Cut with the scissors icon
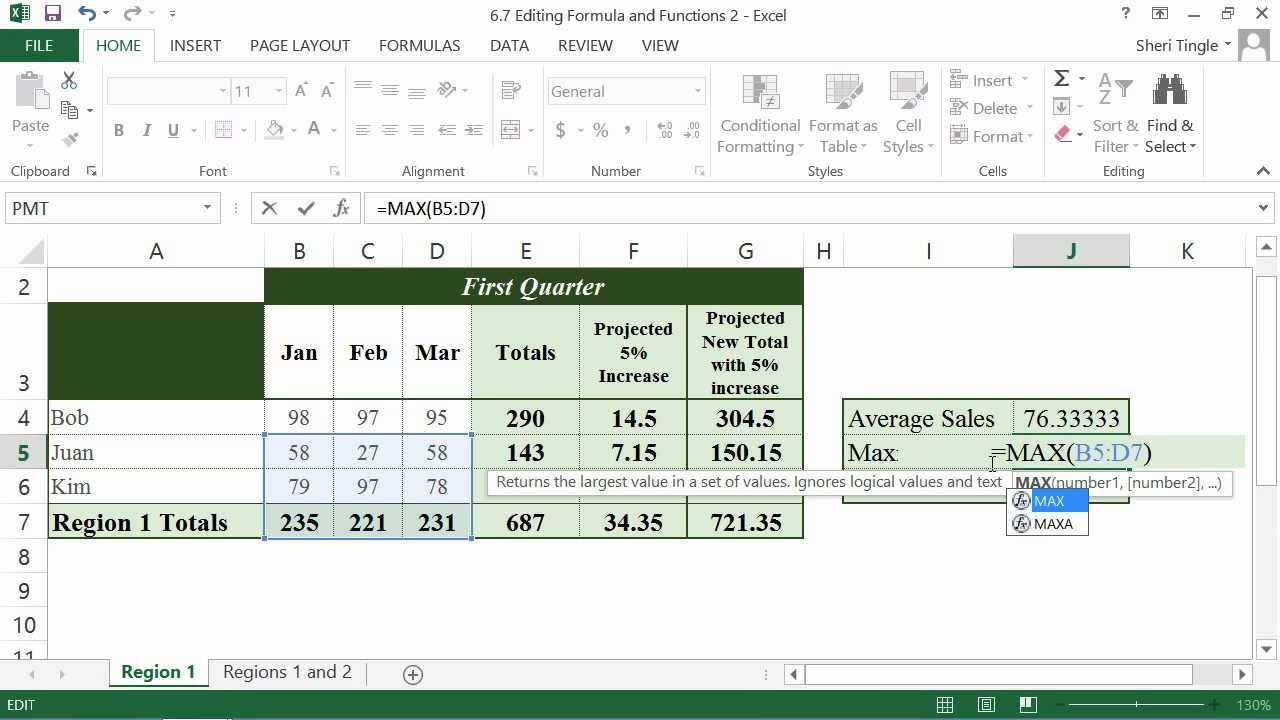Image resolution: width=1280 pixels, height=720 pixels. coord(69,81)
